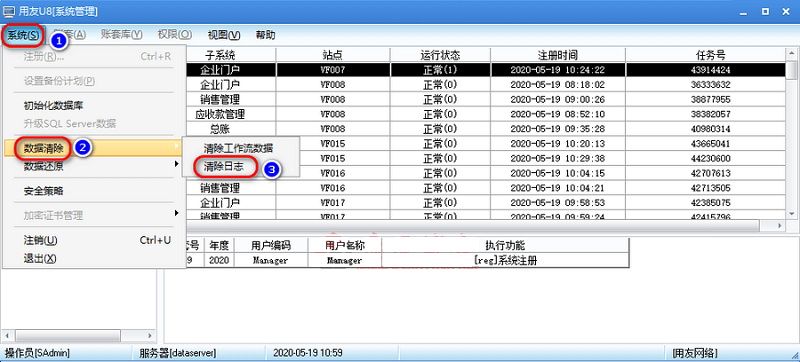This screenshot has height=362, width=800.
Task: Click status bar 服务器[dataserver]
Action: click(178, 352)
